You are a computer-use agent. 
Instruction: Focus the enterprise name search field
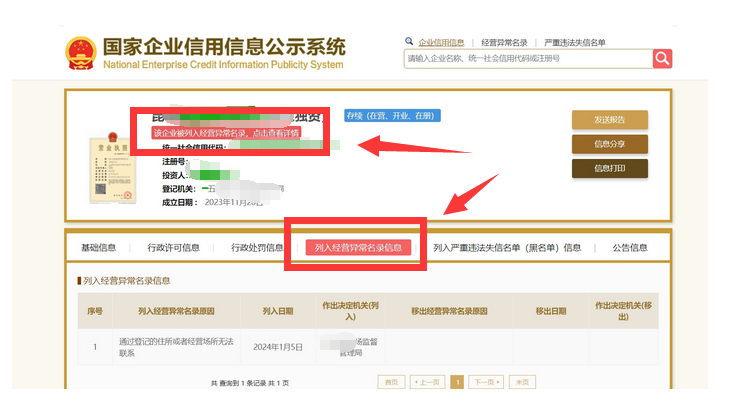pyautogui.click(x=528, y=59)
